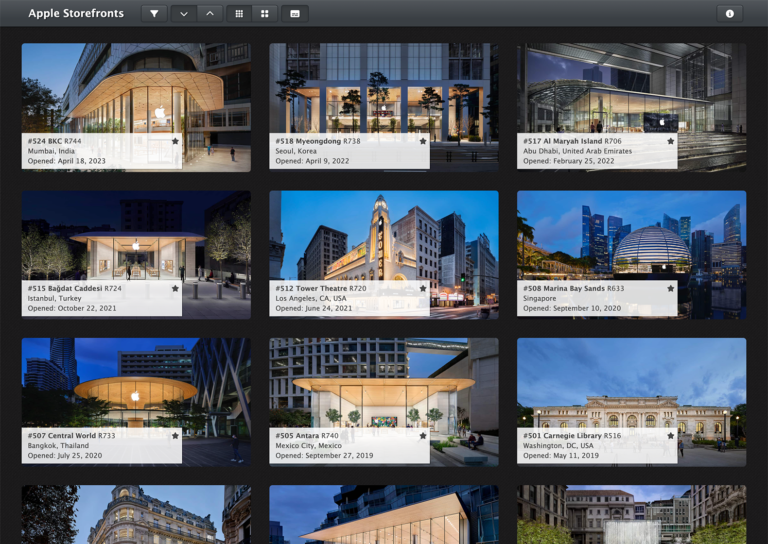Click 'Opened: June 24, 2021' date
The image size is (768, 544).
(x=313, y=308)
